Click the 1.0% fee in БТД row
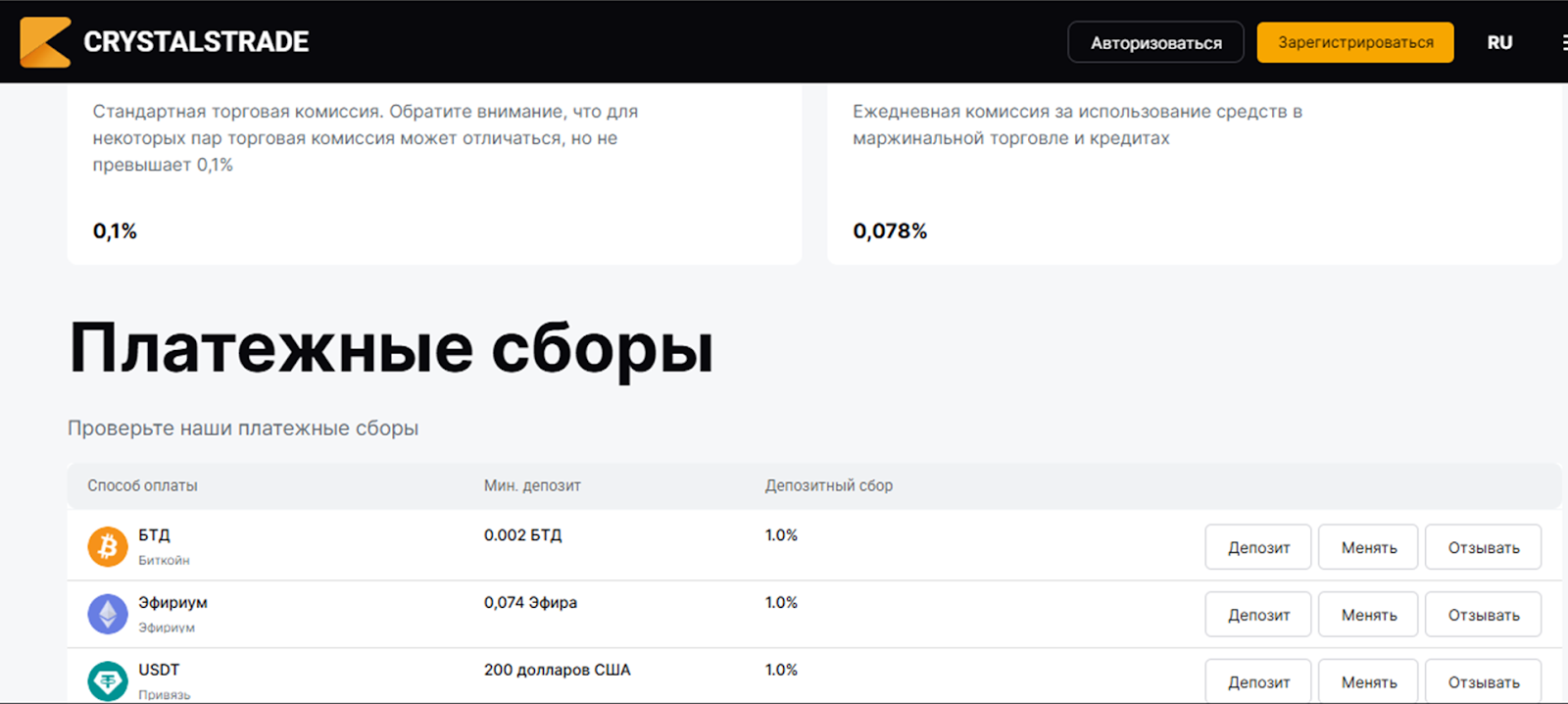This screenshot has height=704, width=1568. (781, 535)
